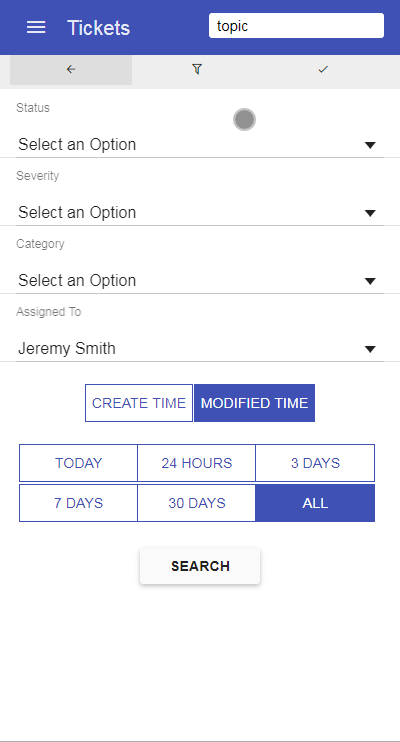Focus the topic search input field

(x=296, y=26)
